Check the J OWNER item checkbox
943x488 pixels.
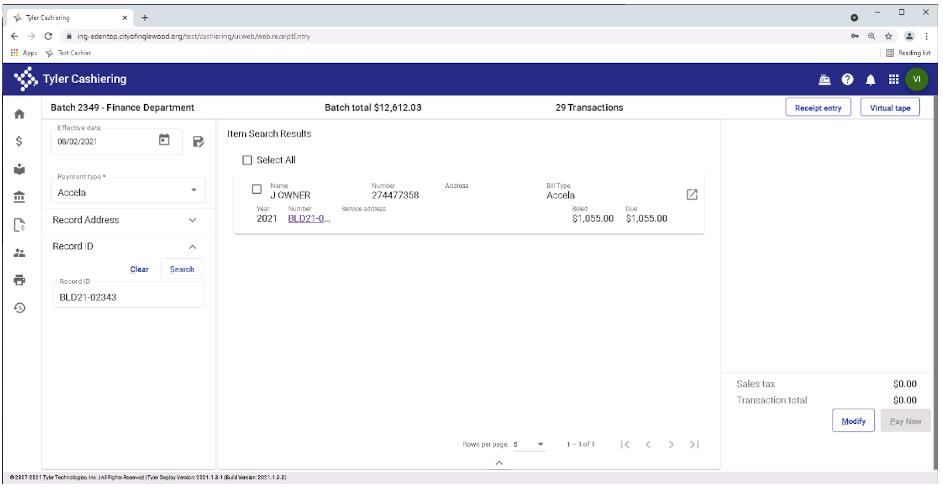coord(257,189)
